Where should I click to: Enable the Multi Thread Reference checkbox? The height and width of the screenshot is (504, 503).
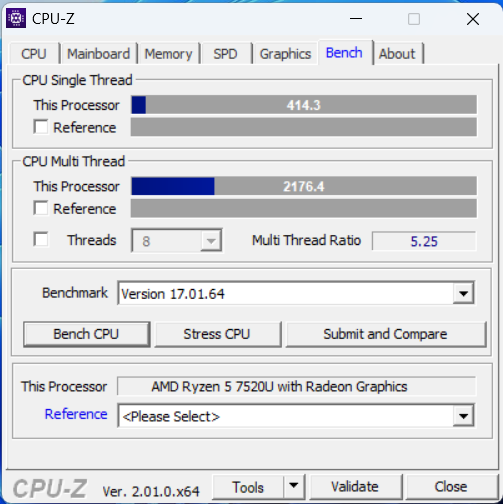coord(41,208)
